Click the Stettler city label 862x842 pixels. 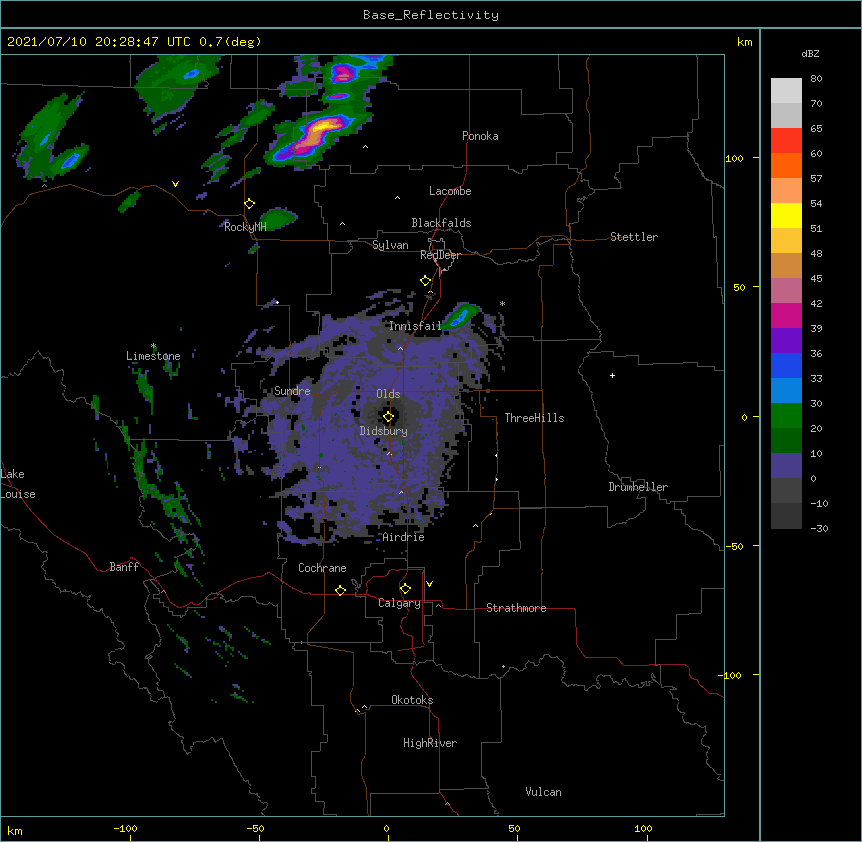pyautogui.click(x=634, y=237)
